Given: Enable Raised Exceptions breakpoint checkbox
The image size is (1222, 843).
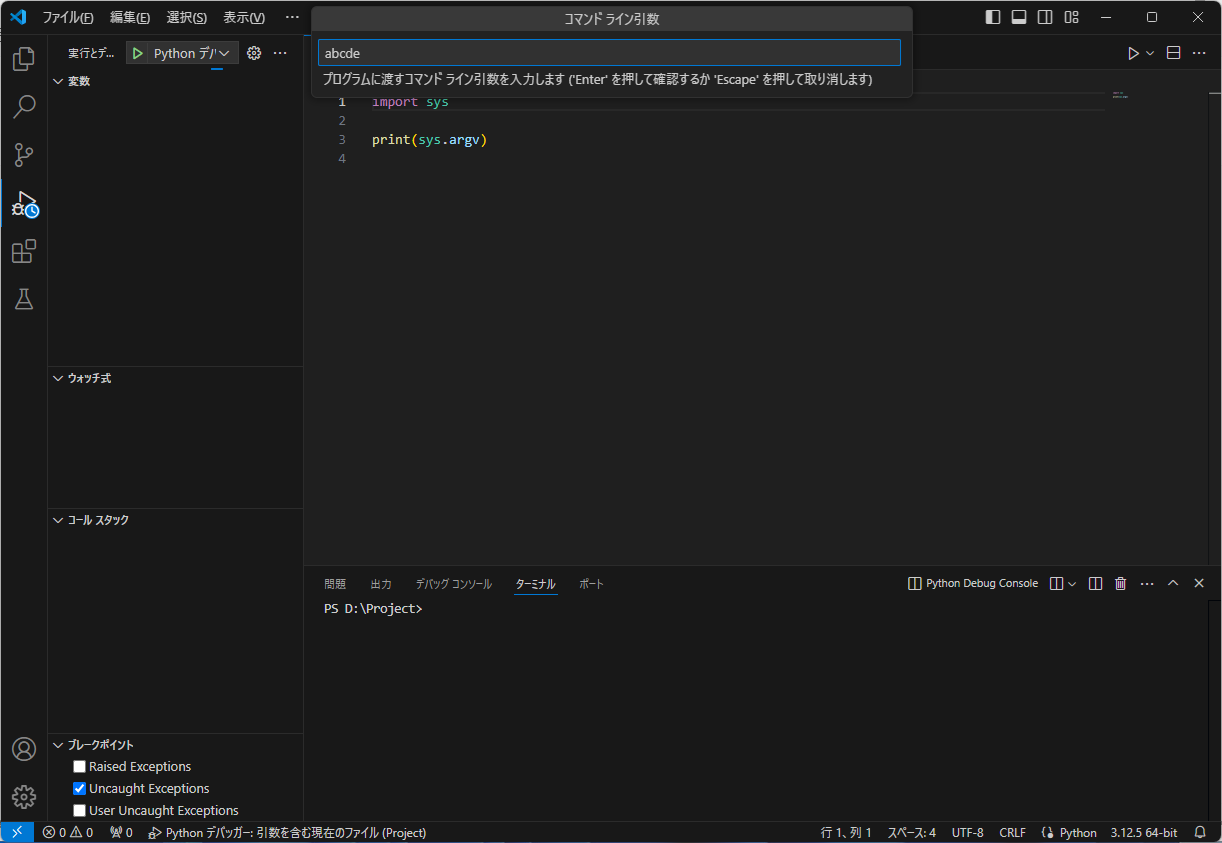Looking at the screenshot, I should [80, 767].
